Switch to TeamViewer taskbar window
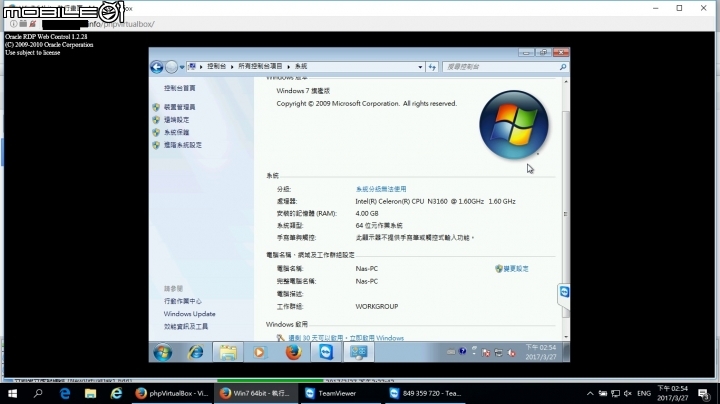Screen dimensions: 720x404 (340, 393)
